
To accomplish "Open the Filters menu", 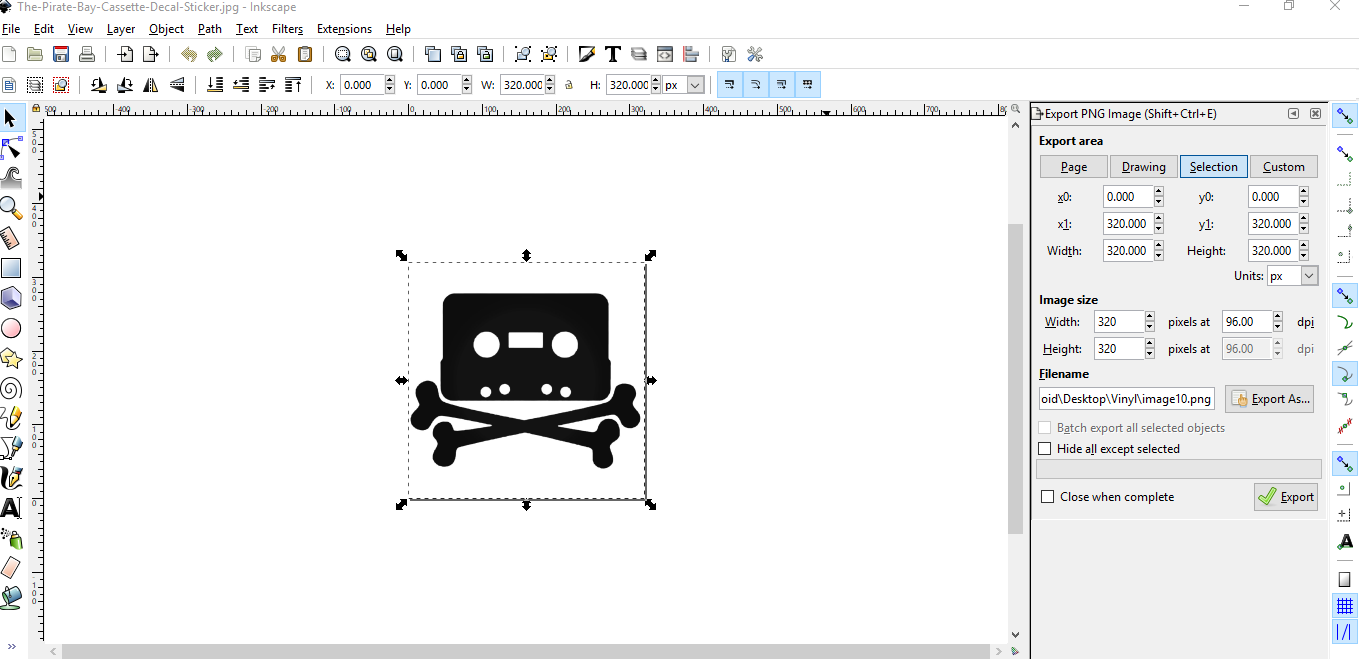I will click(x=288, y=29).
